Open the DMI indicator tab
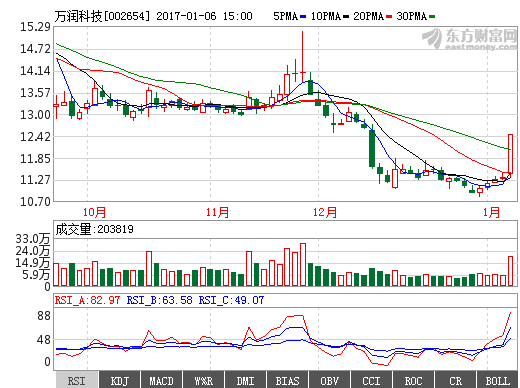 245,380
